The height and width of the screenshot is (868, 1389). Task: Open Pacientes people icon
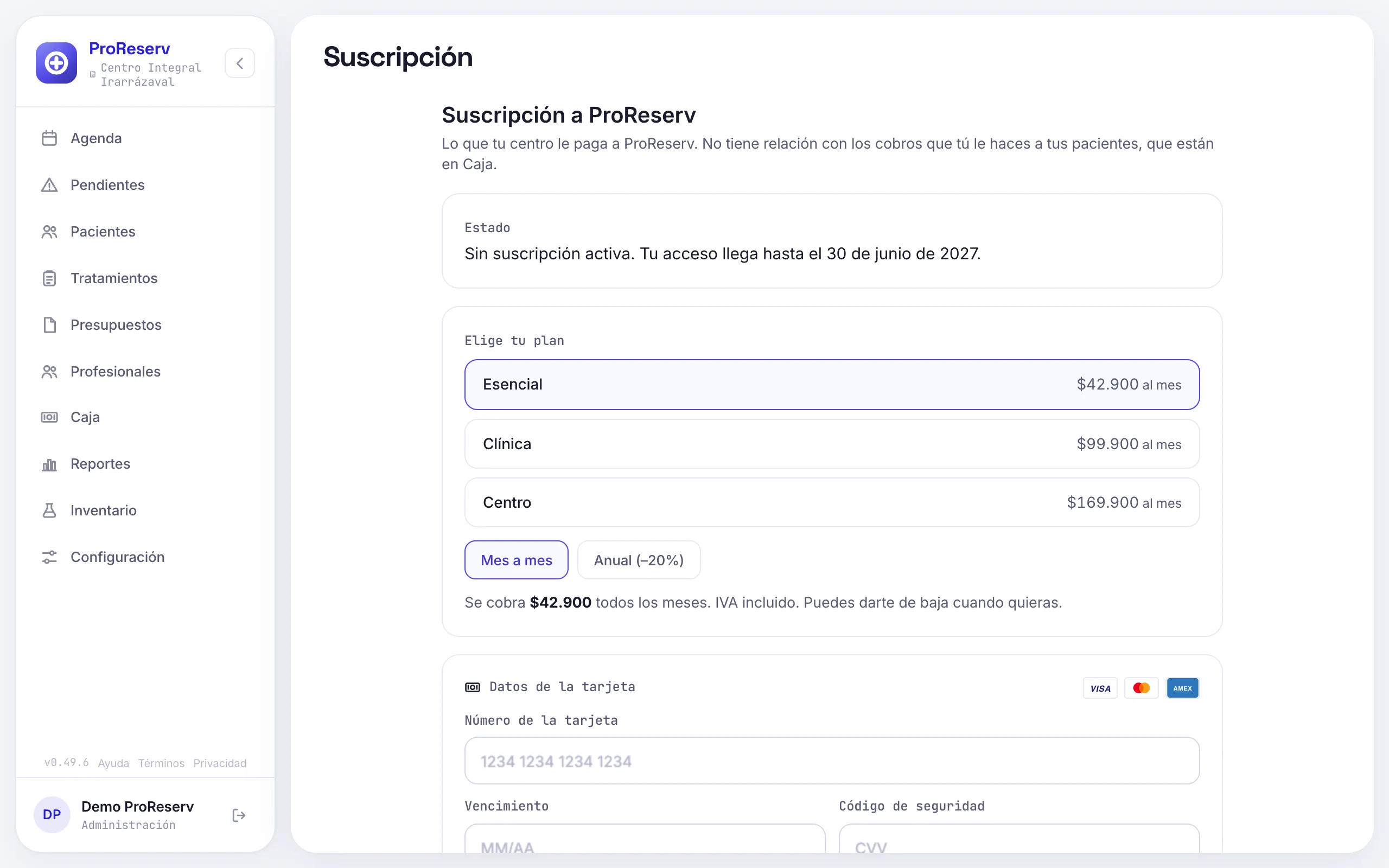[x=49, y=231]
